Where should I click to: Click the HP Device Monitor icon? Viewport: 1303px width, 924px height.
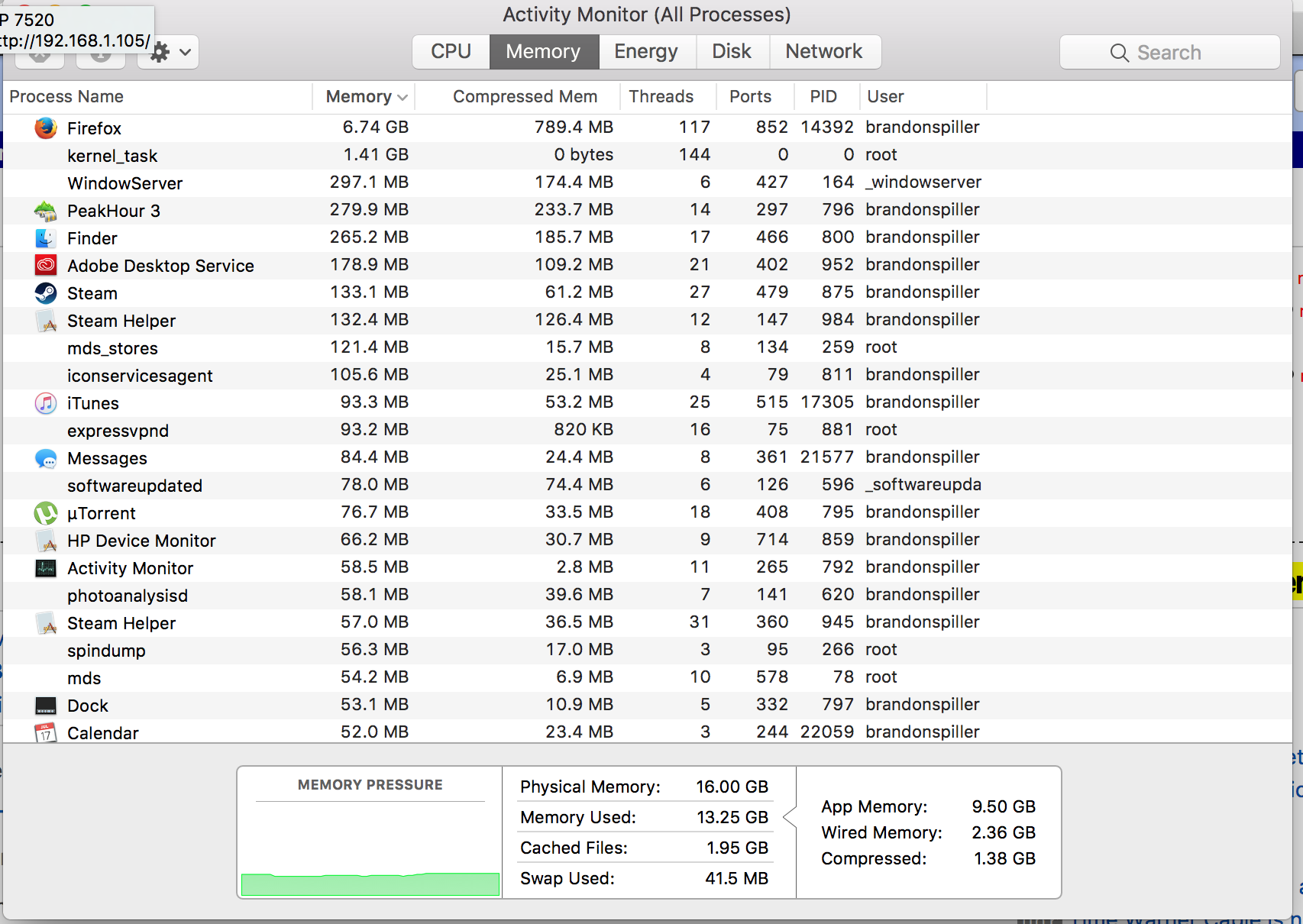pos(46,541)
